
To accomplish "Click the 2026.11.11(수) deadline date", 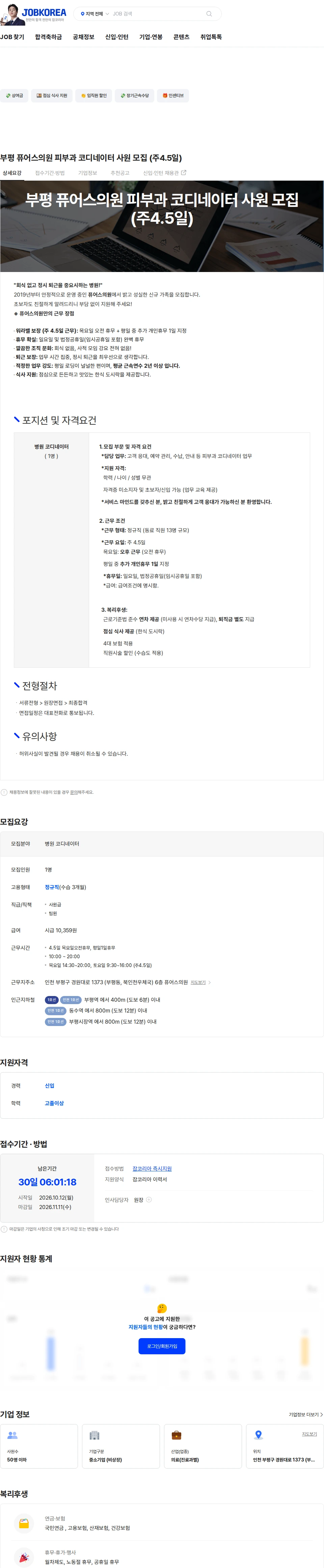I will pyautogui.click(x=55, y=1207).
